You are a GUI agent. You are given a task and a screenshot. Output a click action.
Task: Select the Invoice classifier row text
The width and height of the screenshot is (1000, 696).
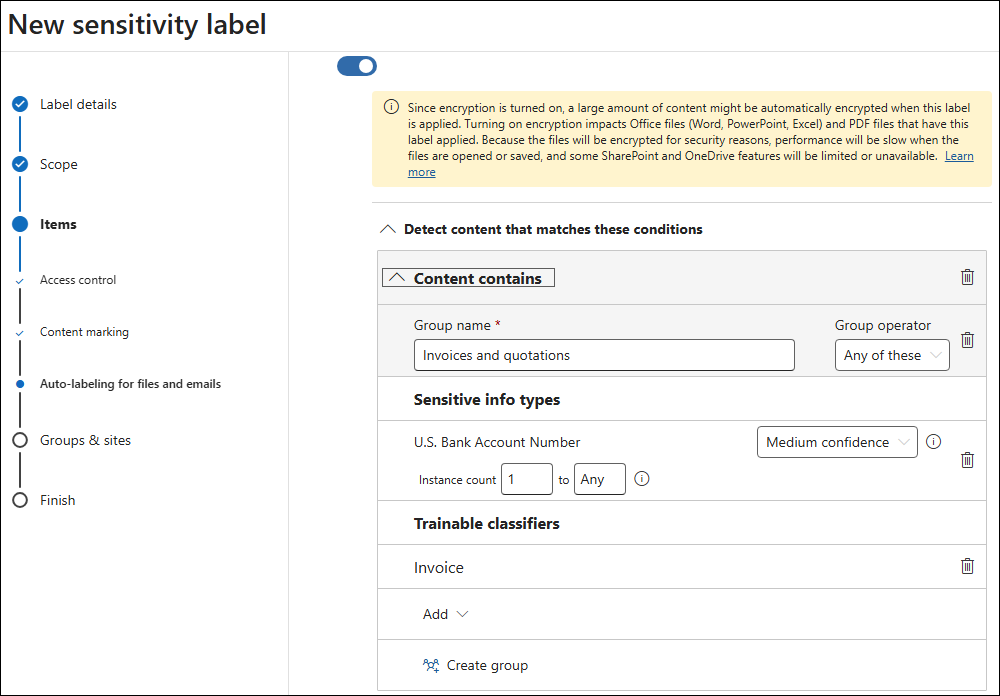(439, 567)
